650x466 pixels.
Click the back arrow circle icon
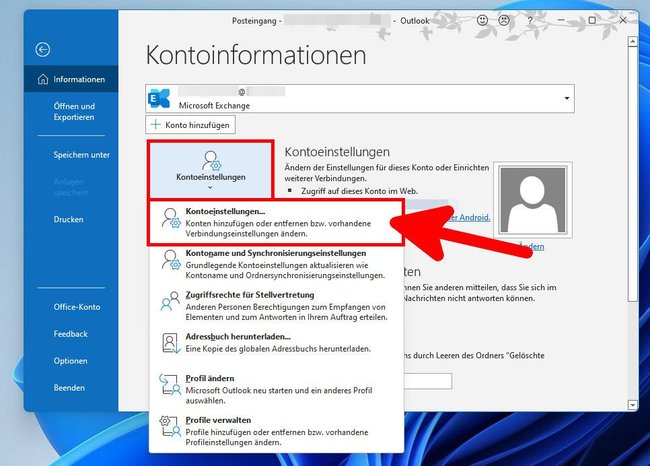pyautogui.click(x=43, y=50)
